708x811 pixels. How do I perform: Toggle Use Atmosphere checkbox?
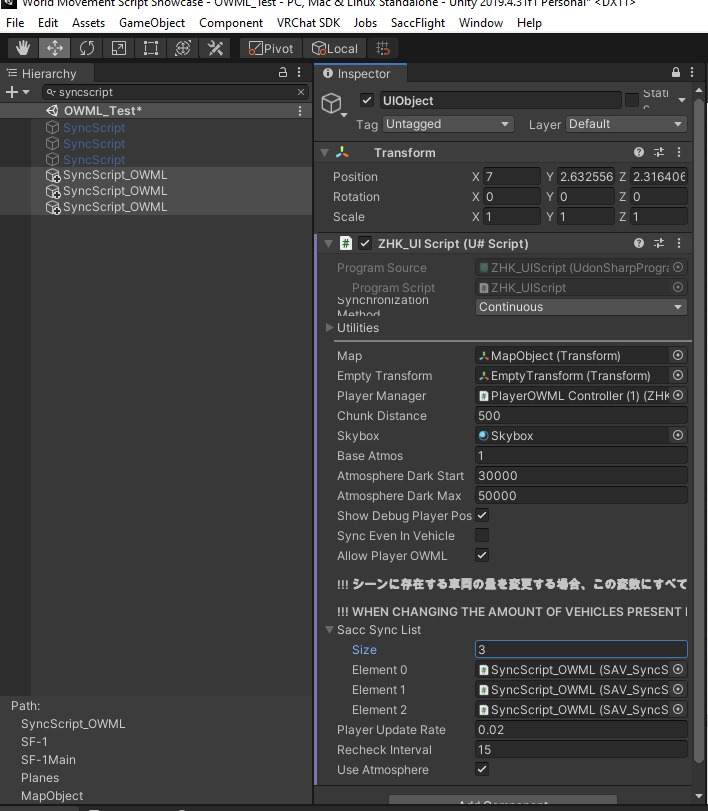[482, 770]
